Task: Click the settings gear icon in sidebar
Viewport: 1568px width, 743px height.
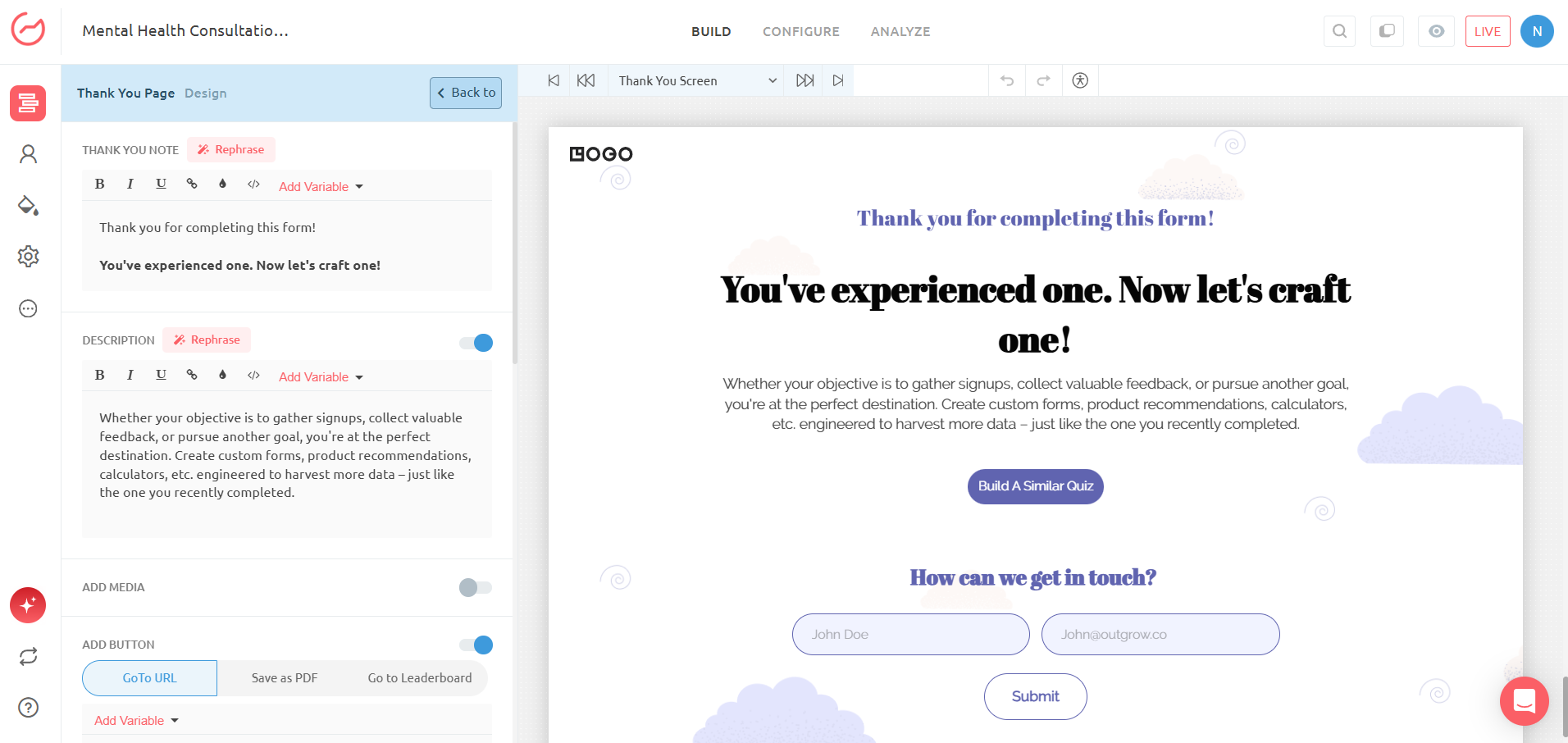Action: tap(28, 257)
